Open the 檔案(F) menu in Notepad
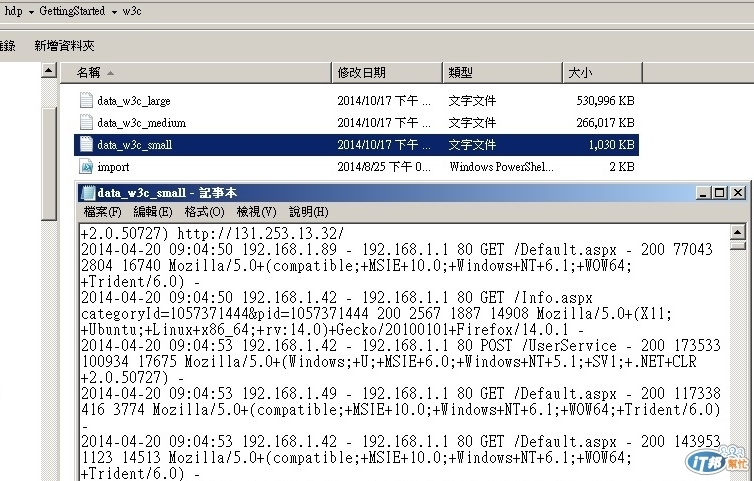Image resolution: width=754 pixels, height=481 pixels. (x=102, y=212)
